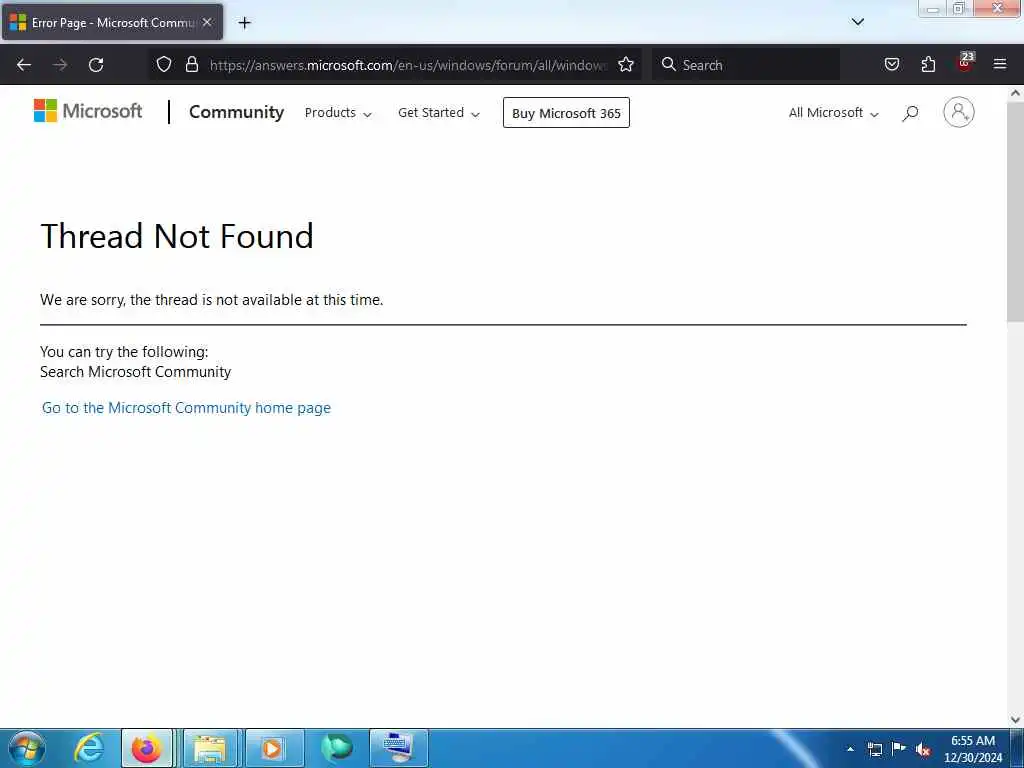Click the red extension icon with badge 23
This screenshot has height=768, width=1024.
(x=965, y=62)
